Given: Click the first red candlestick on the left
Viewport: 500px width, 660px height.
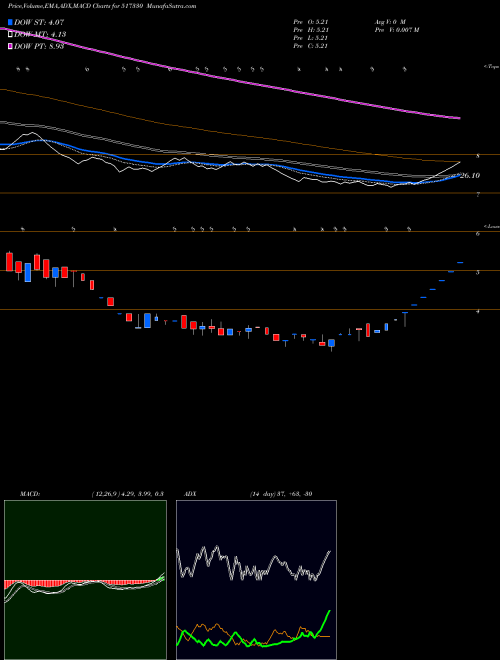Looking at the screenshot, I should [x=9, y=261].
